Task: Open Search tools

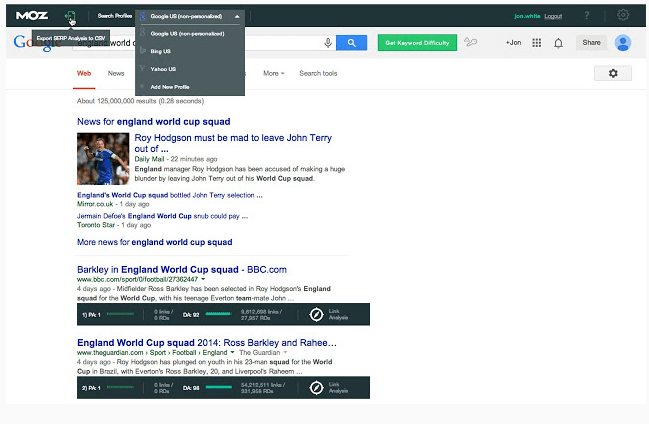Action: point(318,73)
